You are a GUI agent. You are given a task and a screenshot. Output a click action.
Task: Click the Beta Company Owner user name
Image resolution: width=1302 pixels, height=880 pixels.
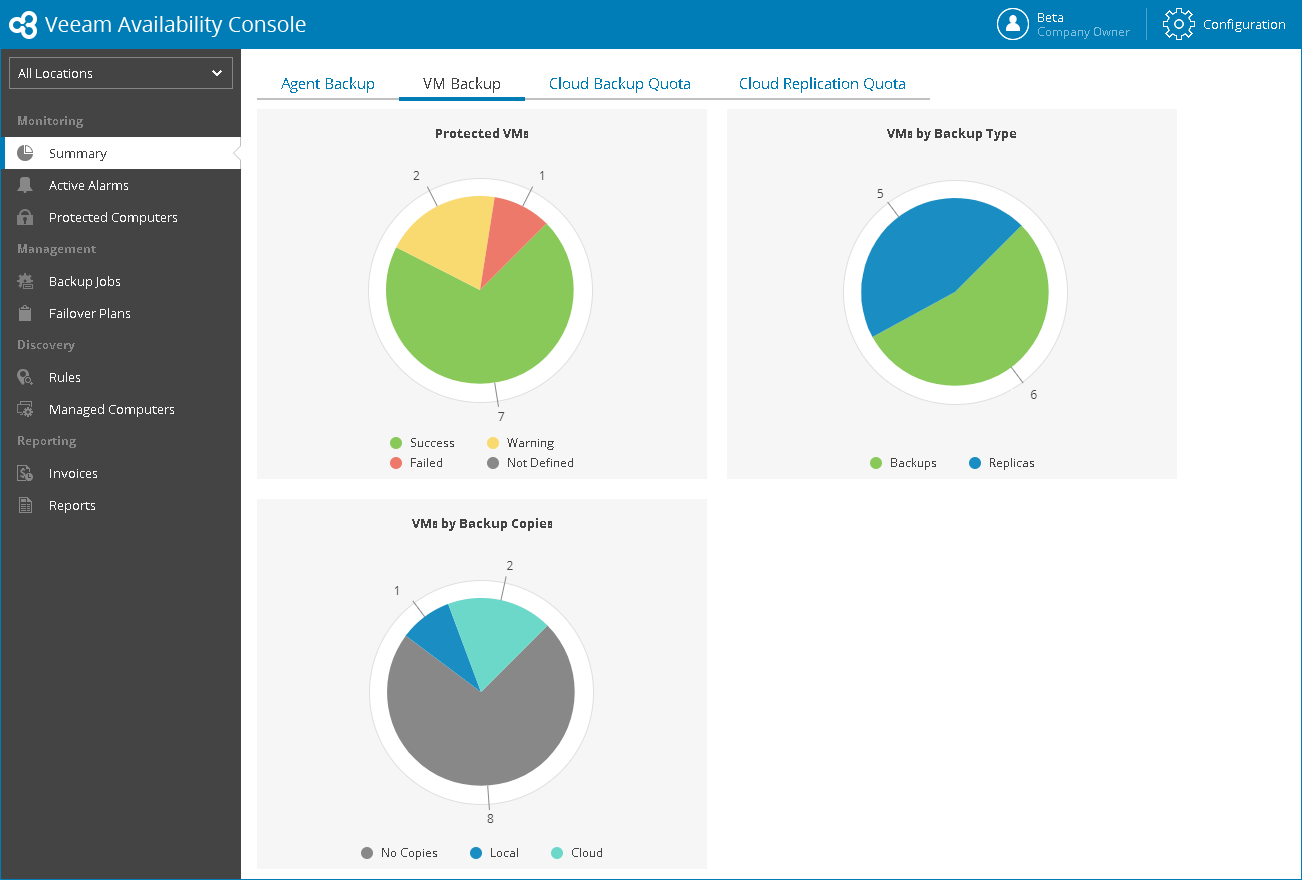1083,25
